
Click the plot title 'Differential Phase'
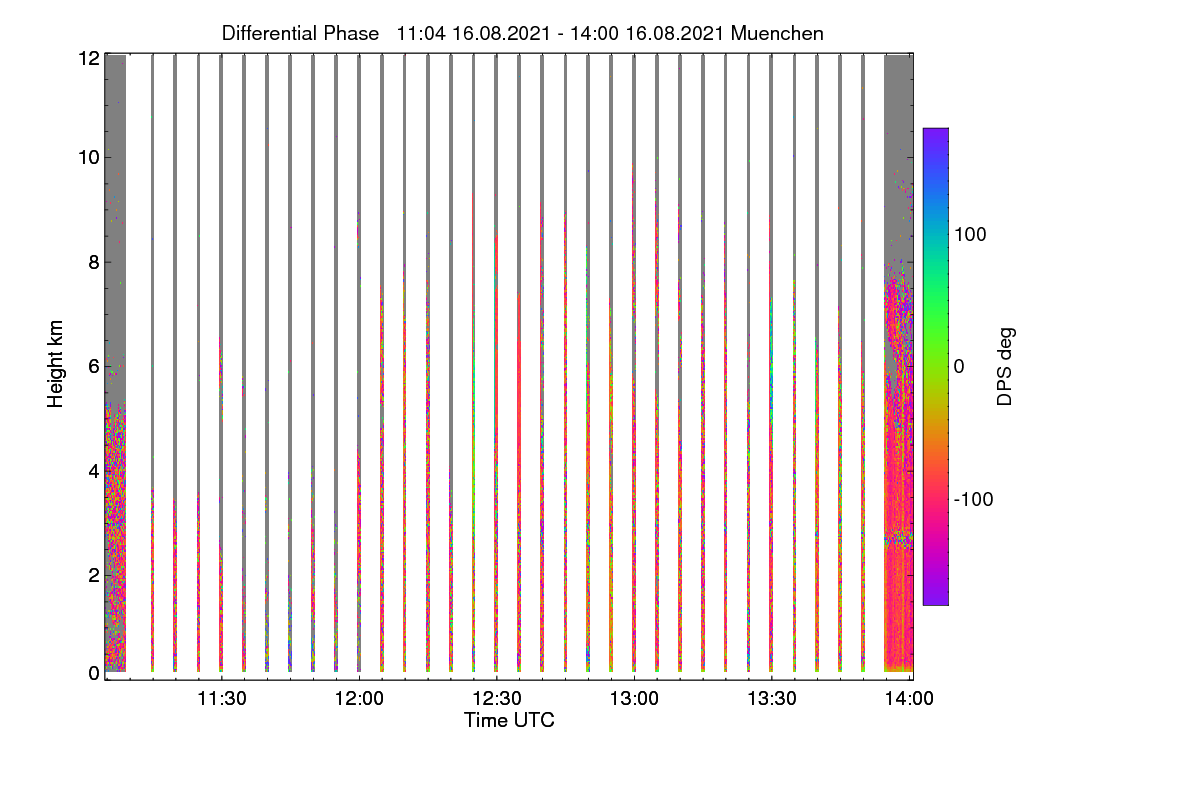click(x=300, y=33)
